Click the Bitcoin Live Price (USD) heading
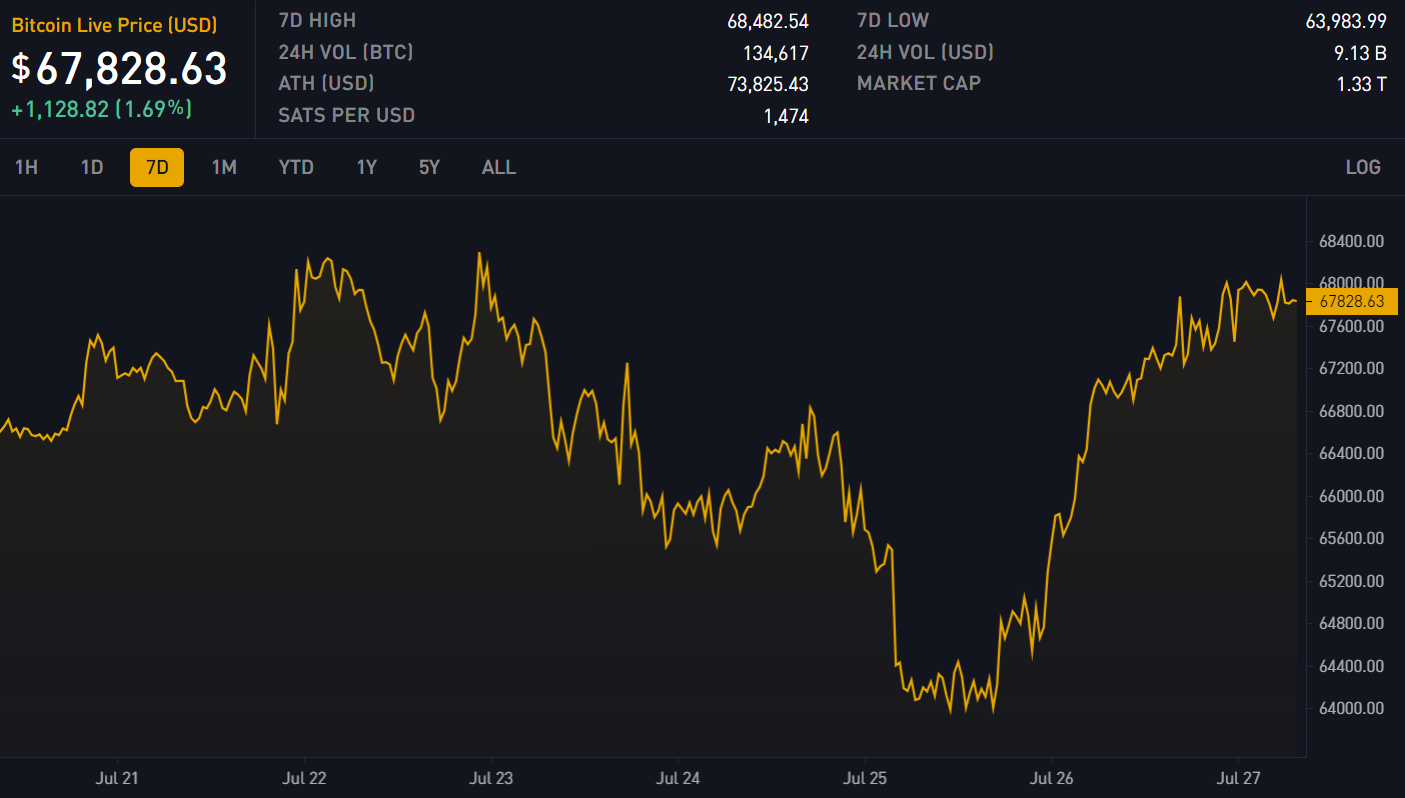1405x798 pixels. coord(114,26)
